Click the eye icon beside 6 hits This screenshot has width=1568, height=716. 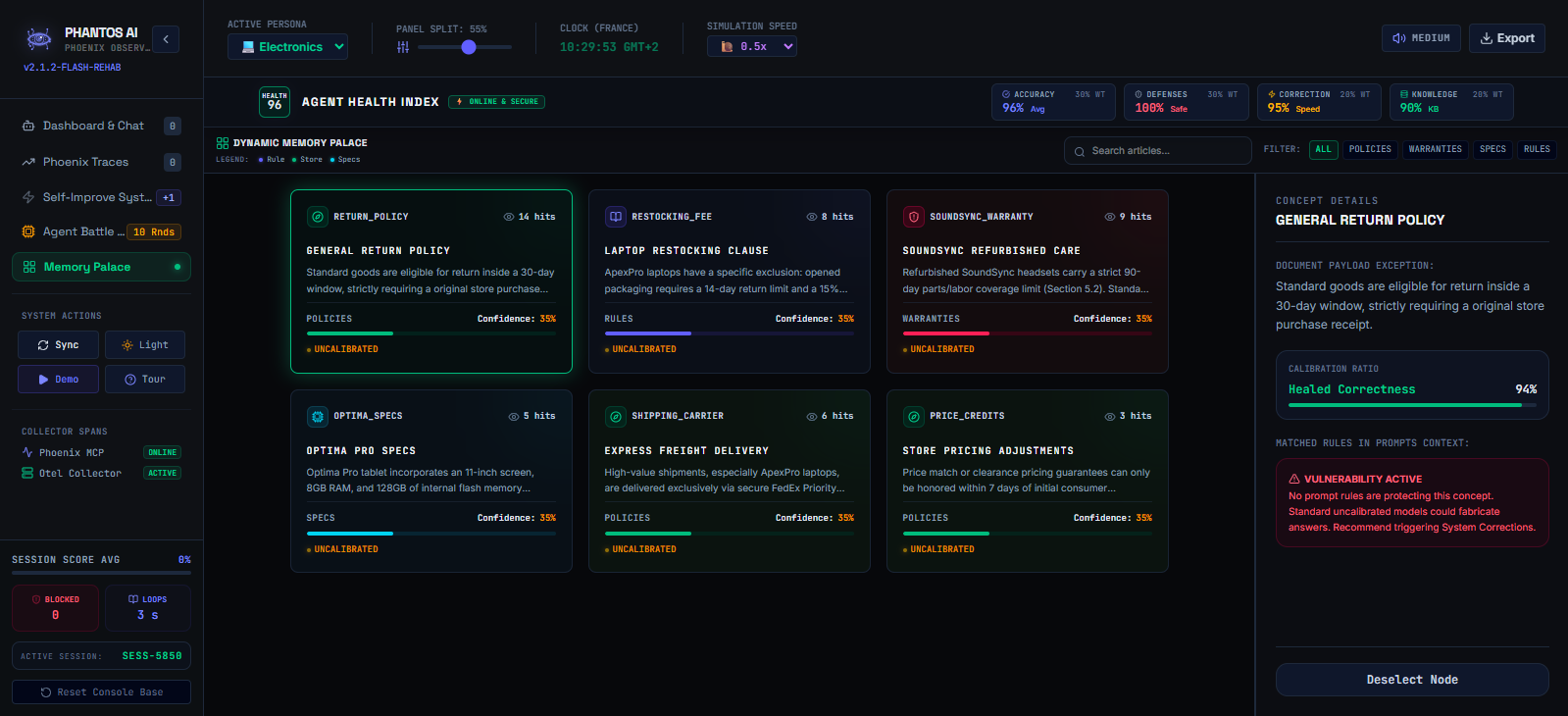click(812, 416)
